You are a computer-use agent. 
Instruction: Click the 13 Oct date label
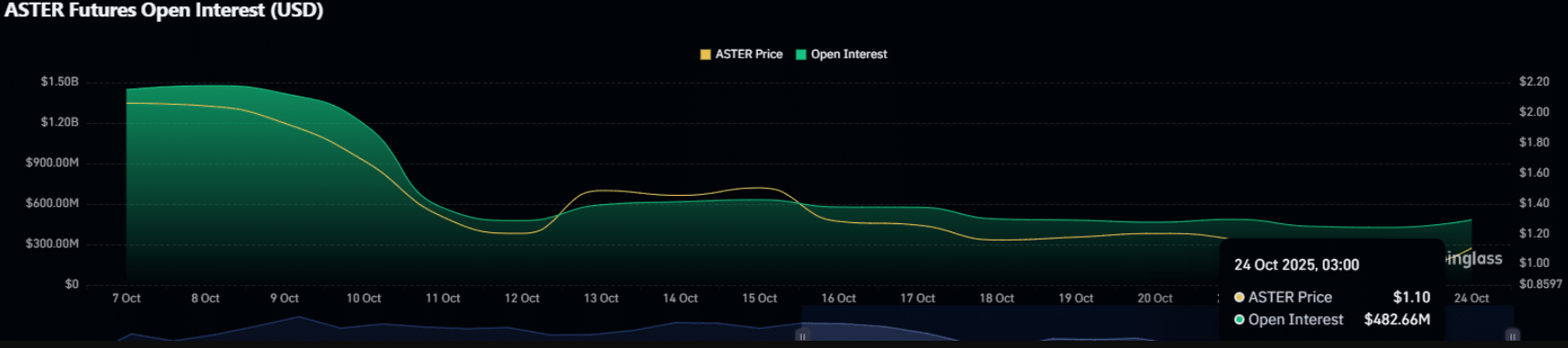pos(601,298)
